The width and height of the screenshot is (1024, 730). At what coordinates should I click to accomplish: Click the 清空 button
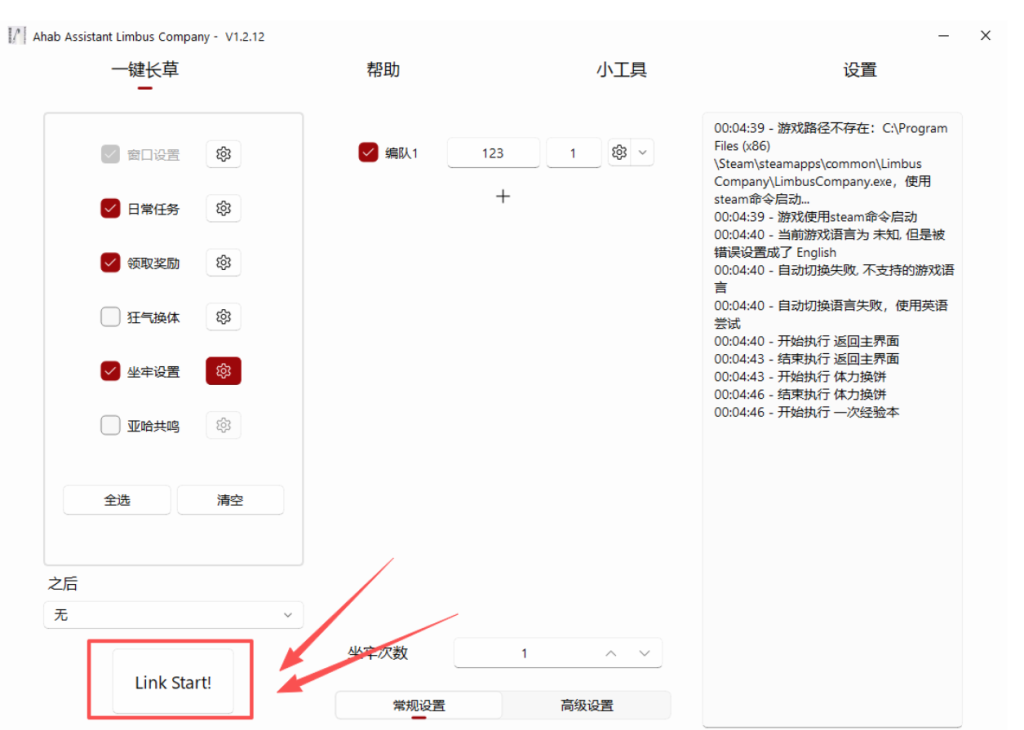pyautogui.click(x=230, y=500)
